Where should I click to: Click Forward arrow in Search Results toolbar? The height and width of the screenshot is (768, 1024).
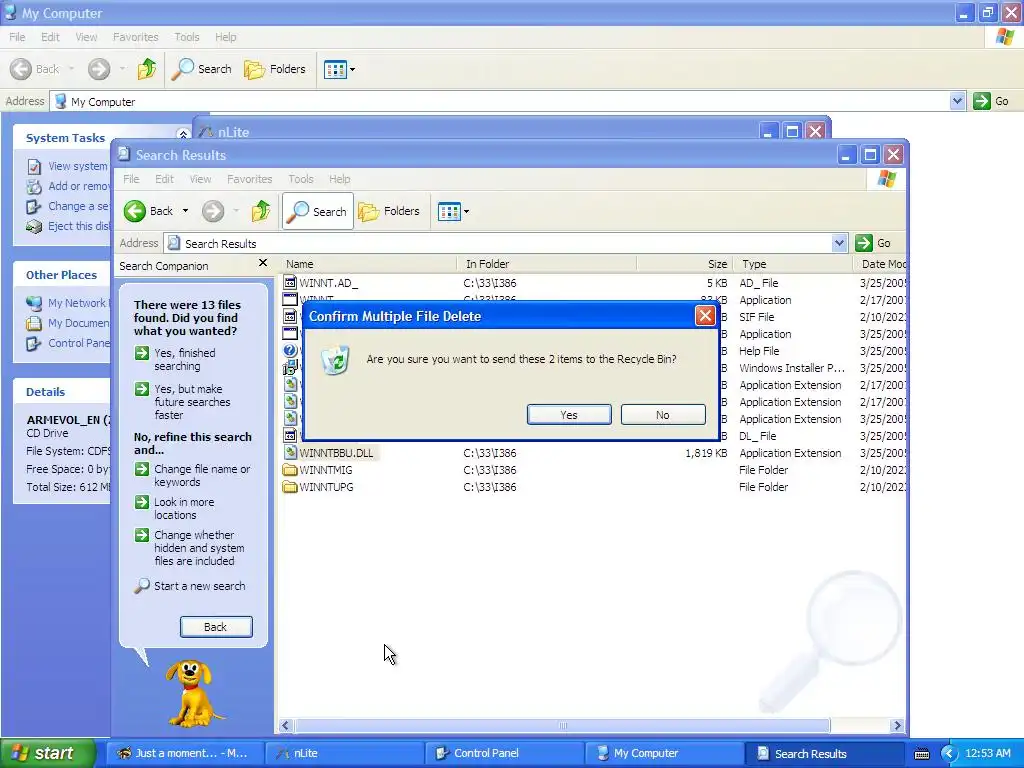212,211
